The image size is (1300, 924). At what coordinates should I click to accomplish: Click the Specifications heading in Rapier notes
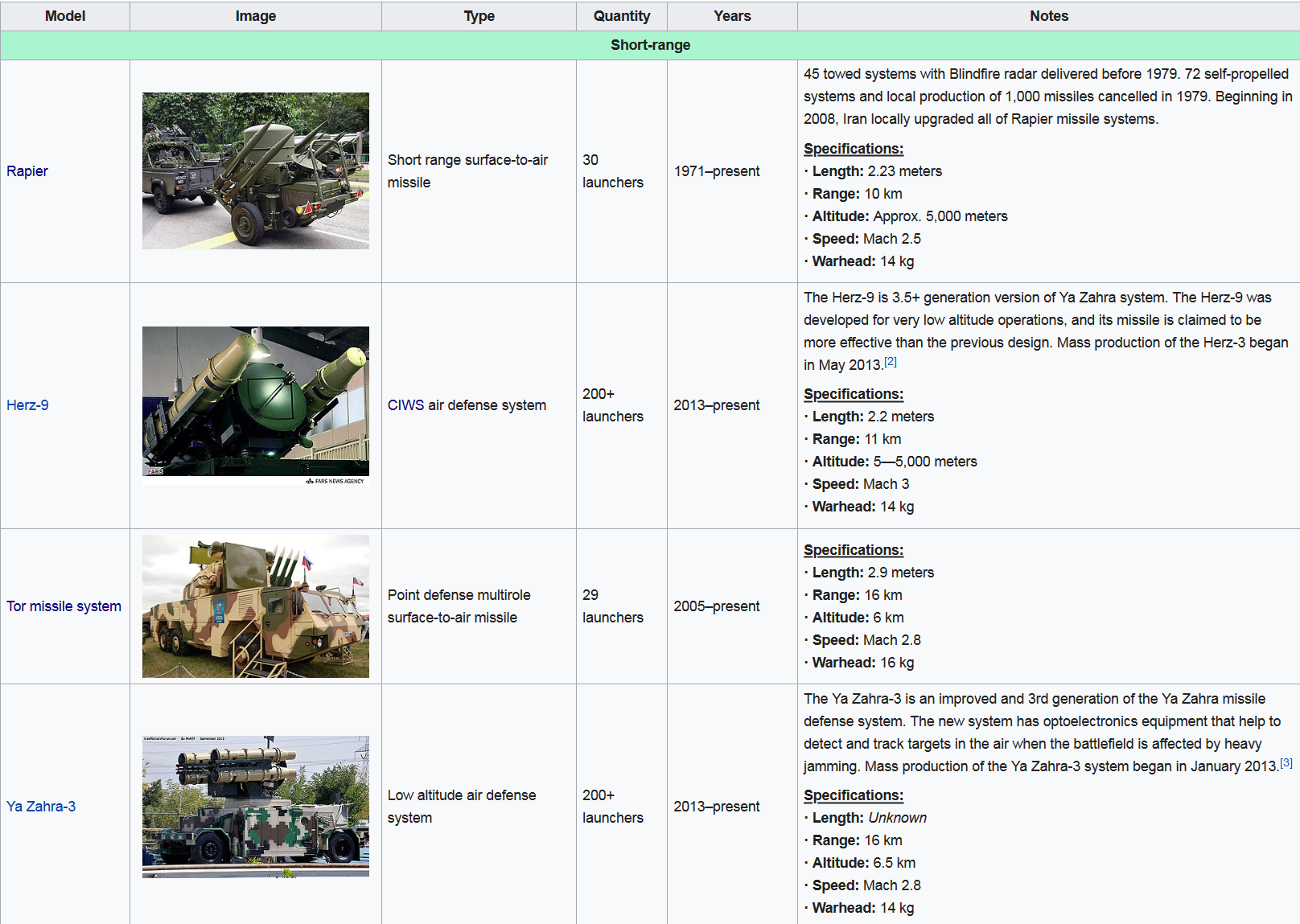click(854, 149)
